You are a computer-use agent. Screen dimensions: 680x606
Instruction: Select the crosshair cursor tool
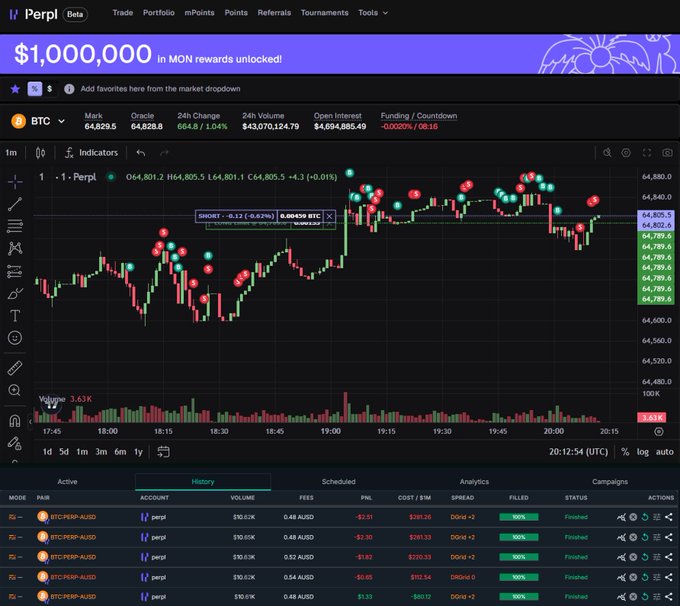point(15,182)
